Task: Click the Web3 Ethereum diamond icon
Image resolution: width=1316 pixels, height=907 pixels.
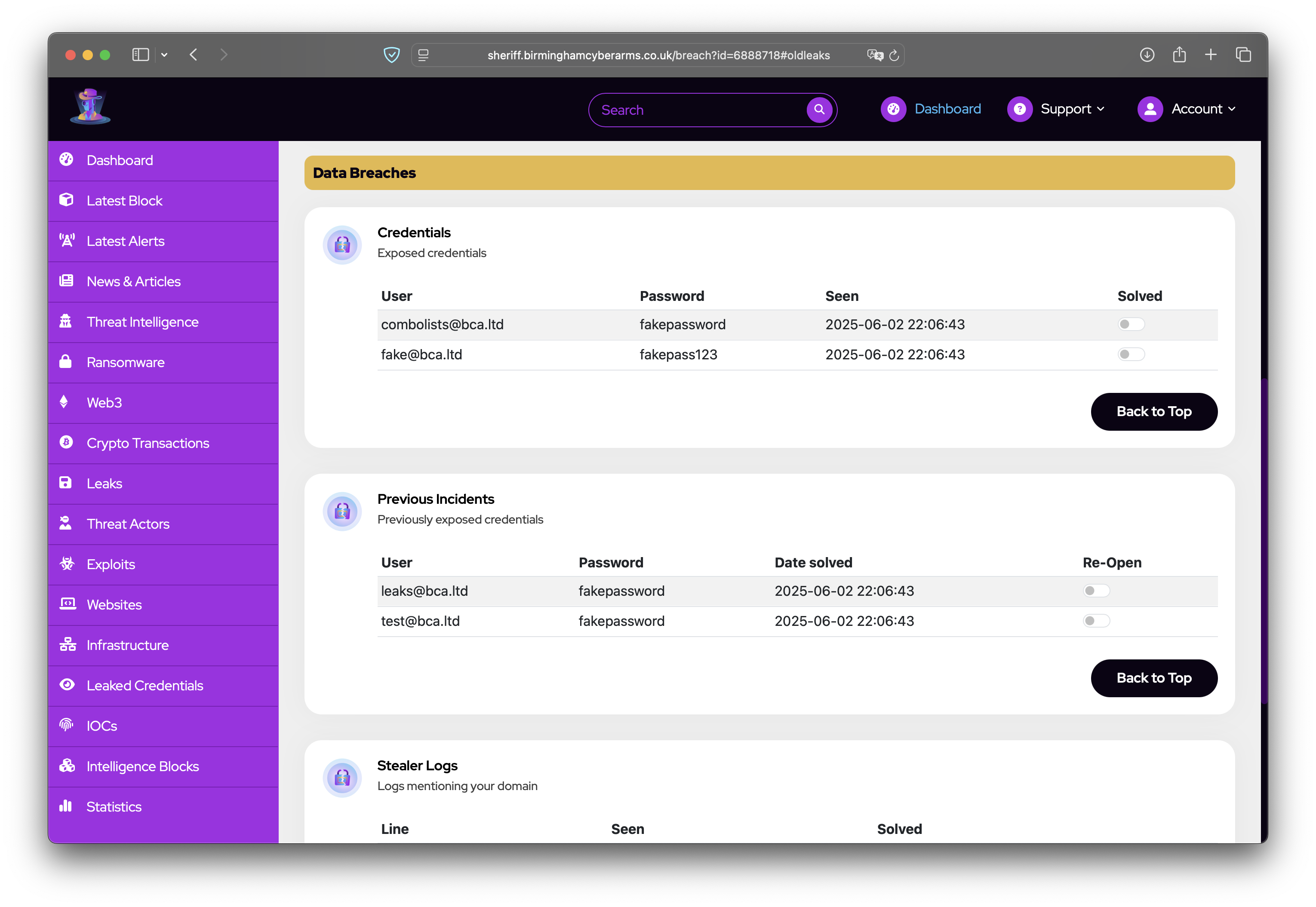Action: coord(64,402)
